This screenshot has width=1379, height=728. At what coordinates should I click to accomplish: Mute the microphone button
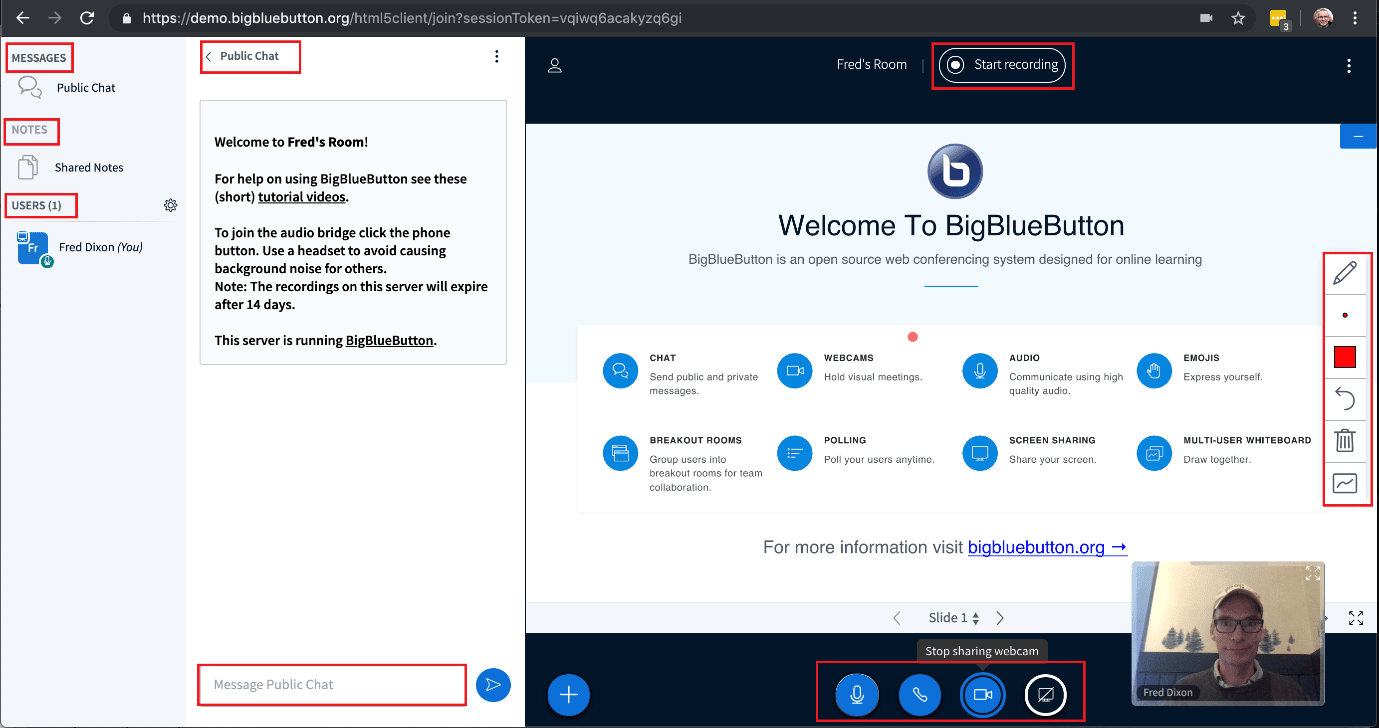(857, 694)
